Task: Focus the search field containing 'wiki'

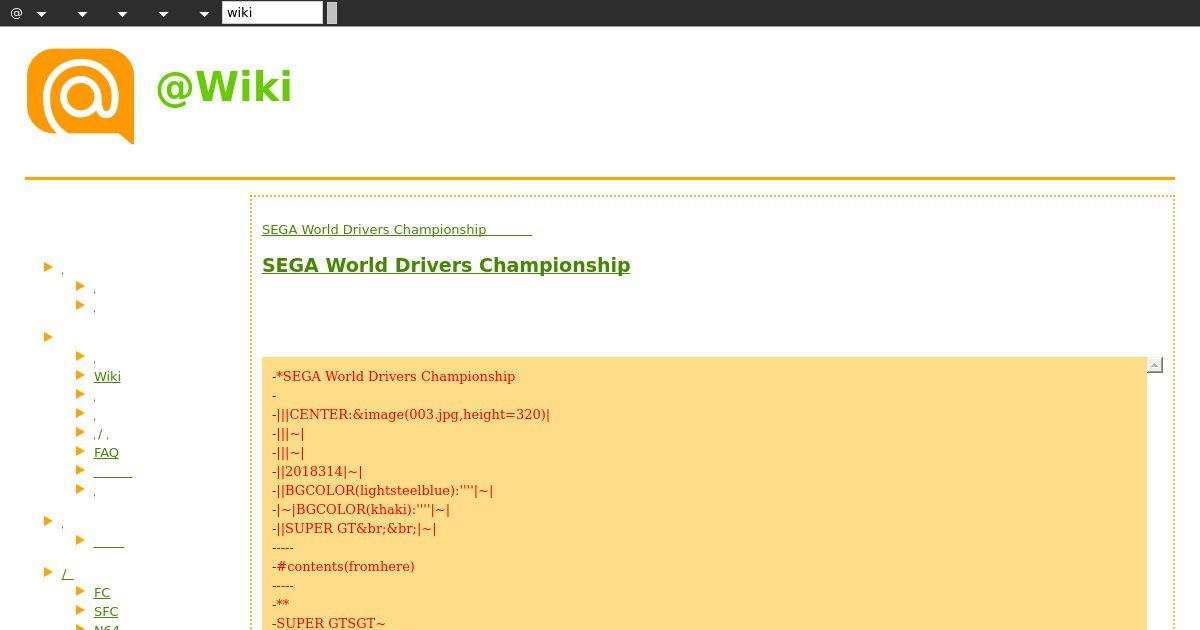Action: click(272, 13)
